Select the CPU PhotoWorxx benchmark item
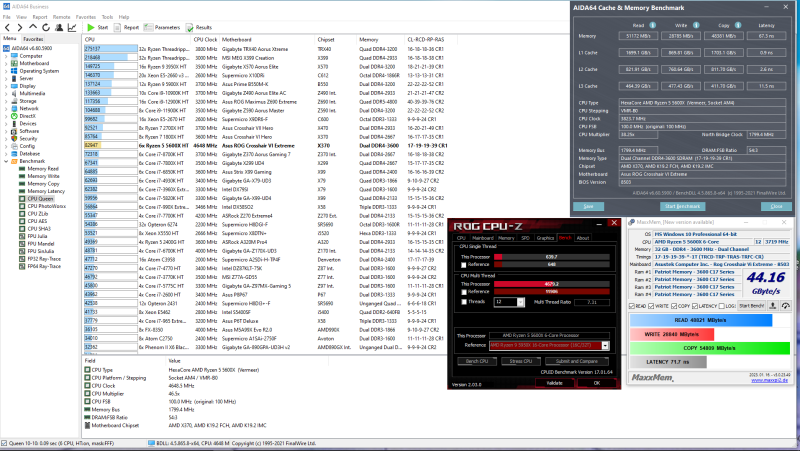Viewport: 800px width, 451px height. (x=46, y=206)
